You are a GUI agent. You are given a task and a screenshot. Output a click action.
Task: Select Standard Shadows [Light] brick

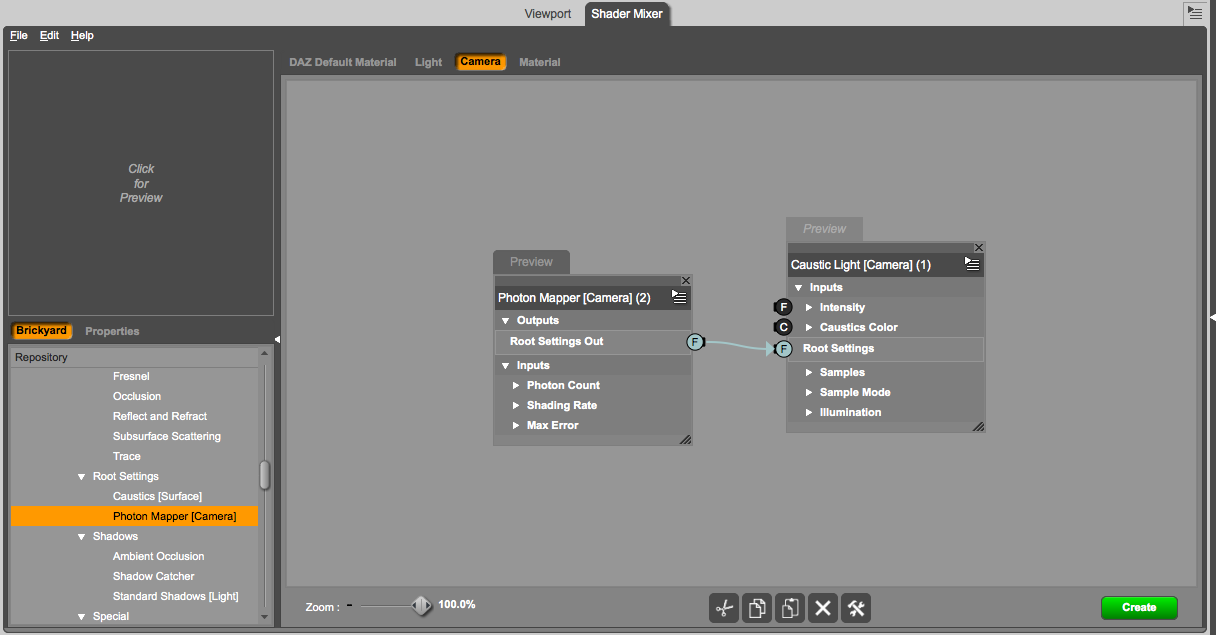pos(176,597)
